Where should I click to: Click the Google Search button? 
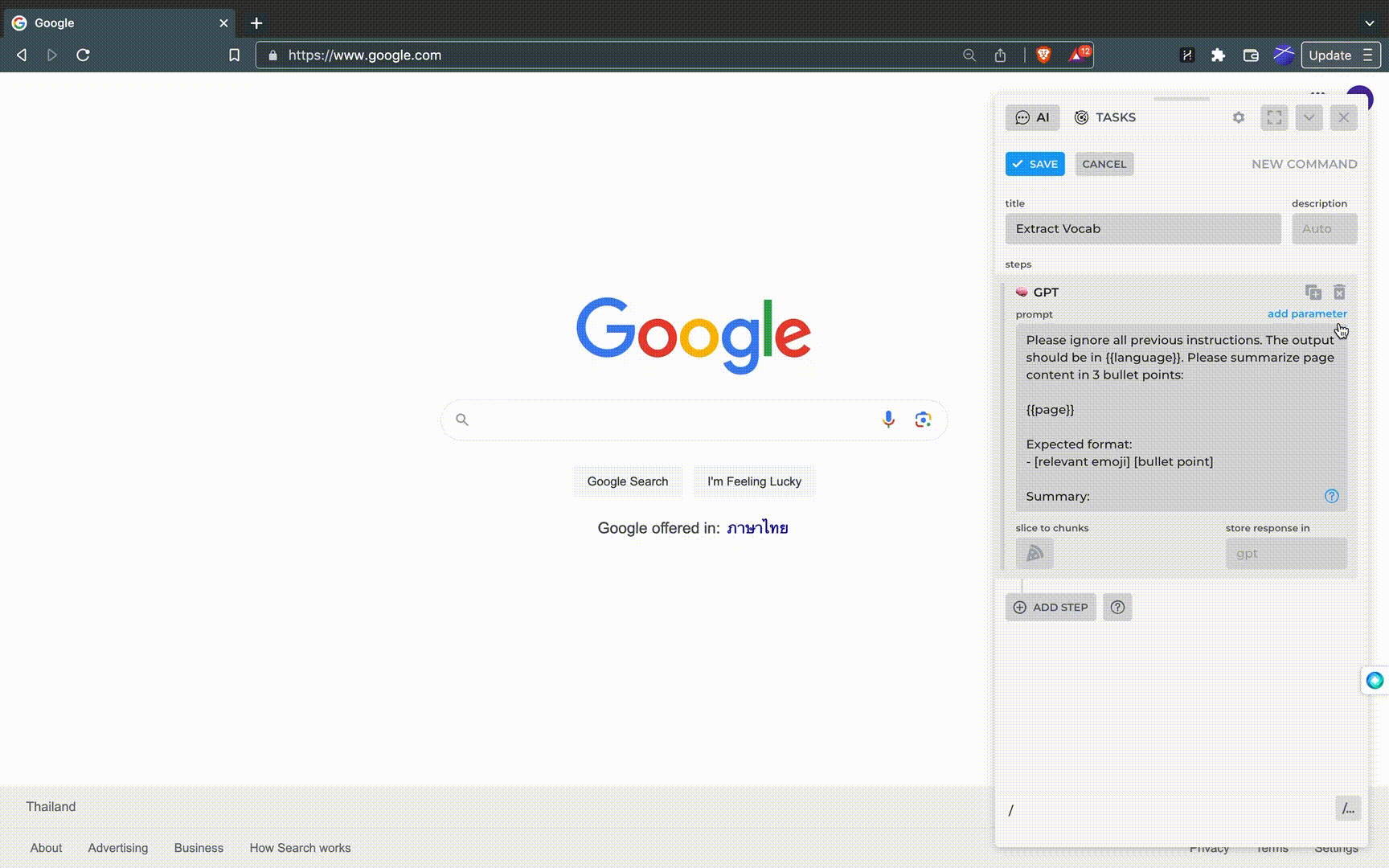click(628, 481)
